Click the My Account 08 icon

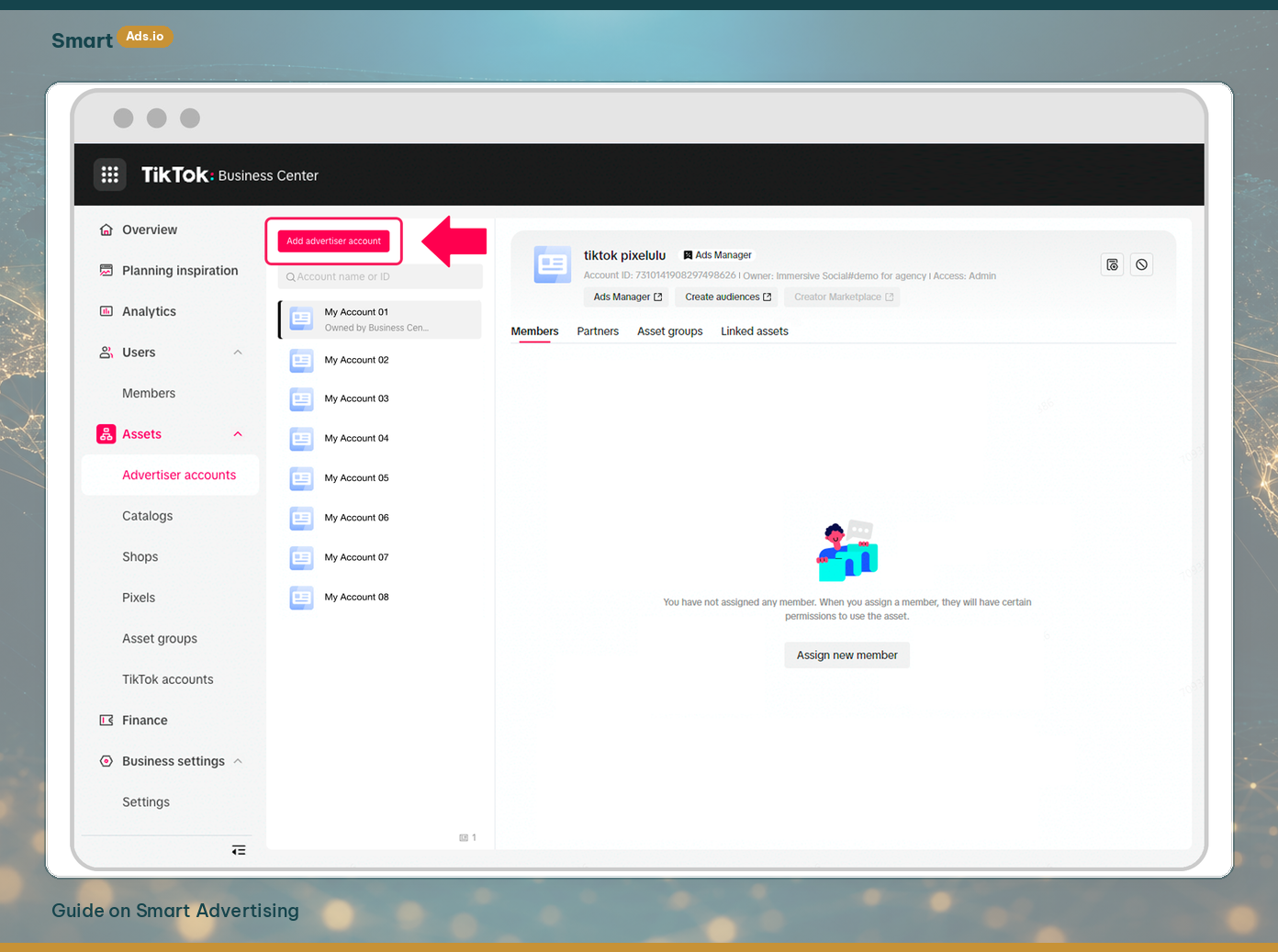(x=302, y=598)
